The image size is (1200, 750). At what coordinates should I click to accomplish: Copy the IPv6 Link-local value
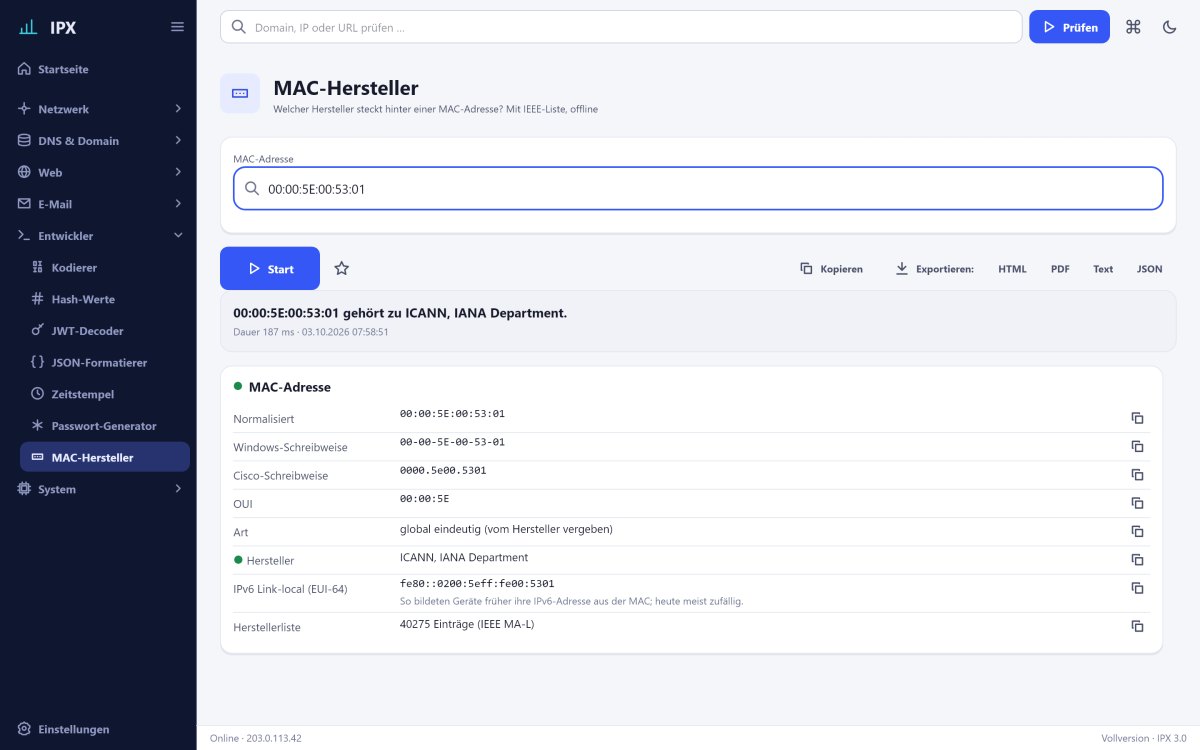click(1137, 588)
